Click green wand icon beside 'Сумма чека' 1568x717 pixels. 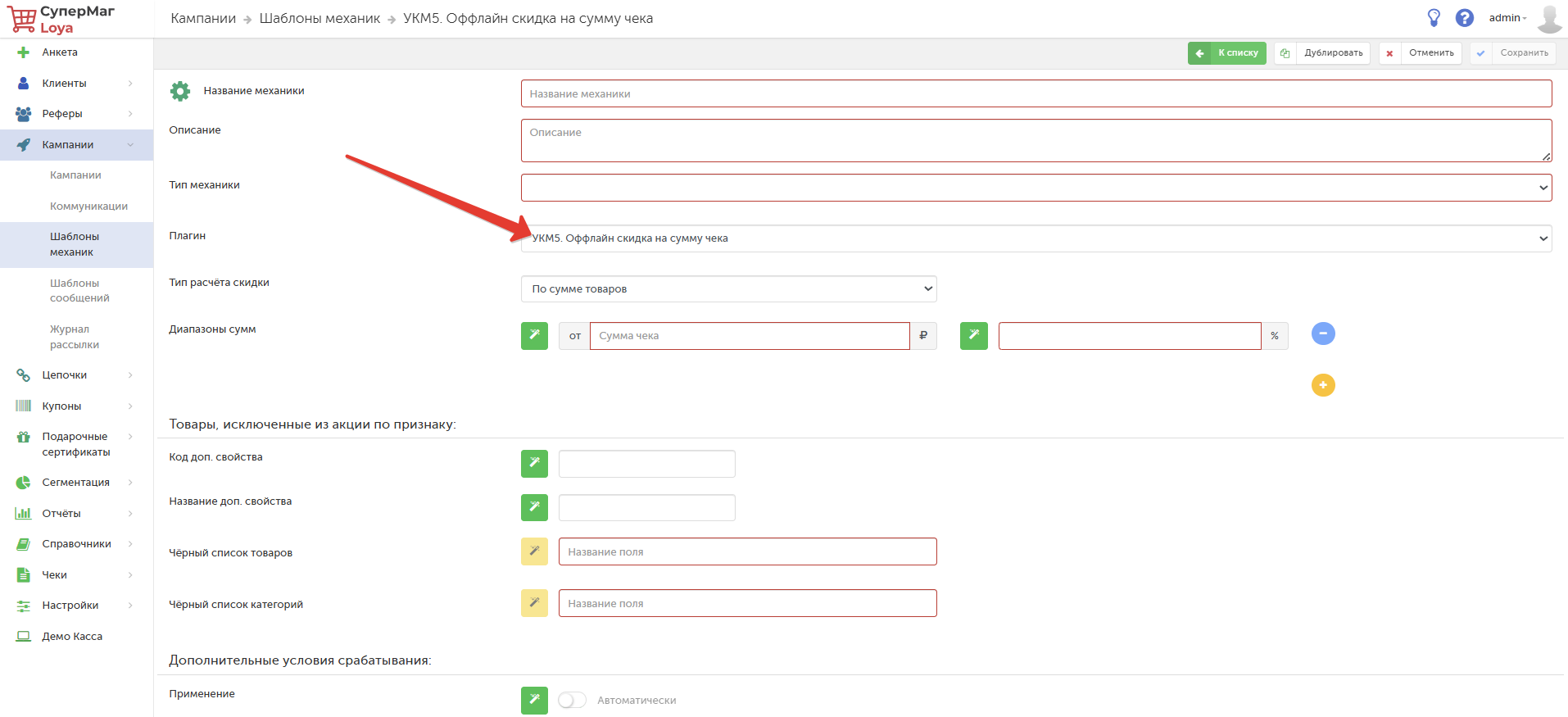pyautogui.click(x=534, y=336)
